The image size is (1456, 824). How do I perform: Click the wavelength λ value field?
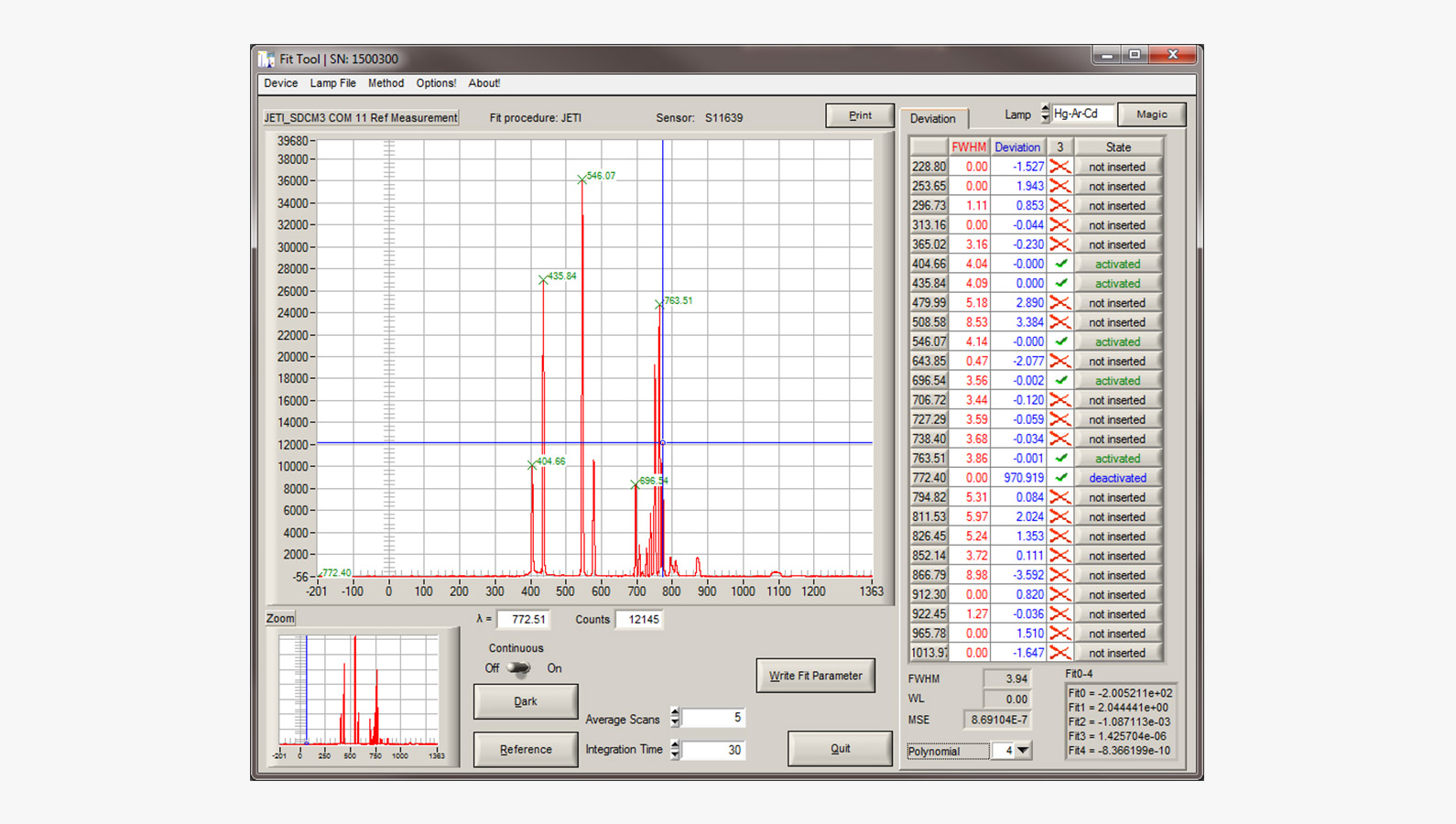point(524,619)
